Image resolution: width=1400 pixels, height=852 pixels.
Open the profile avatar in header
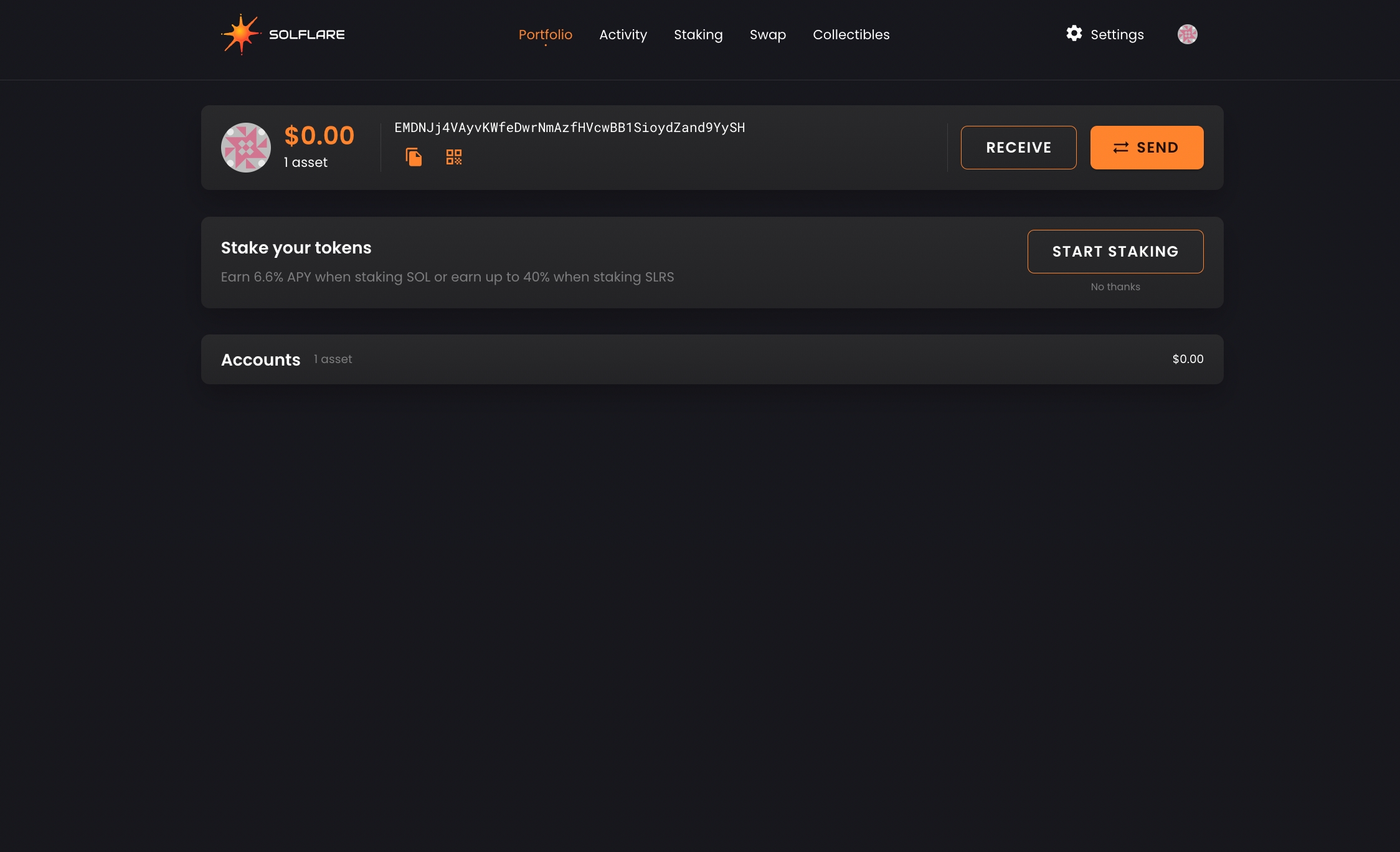pyautogui.click(x=1187, y=34)
